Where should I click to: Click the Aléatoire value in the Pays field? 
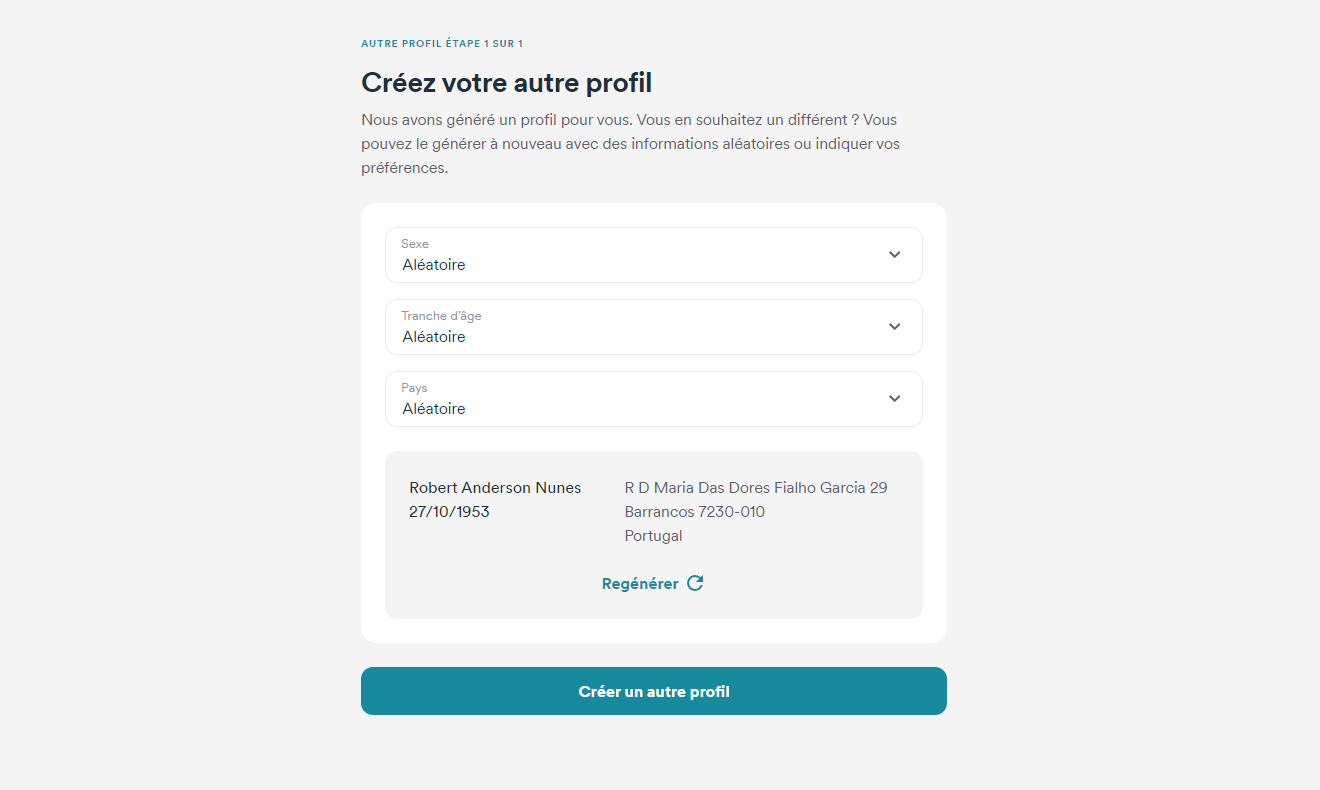(433, 408)
